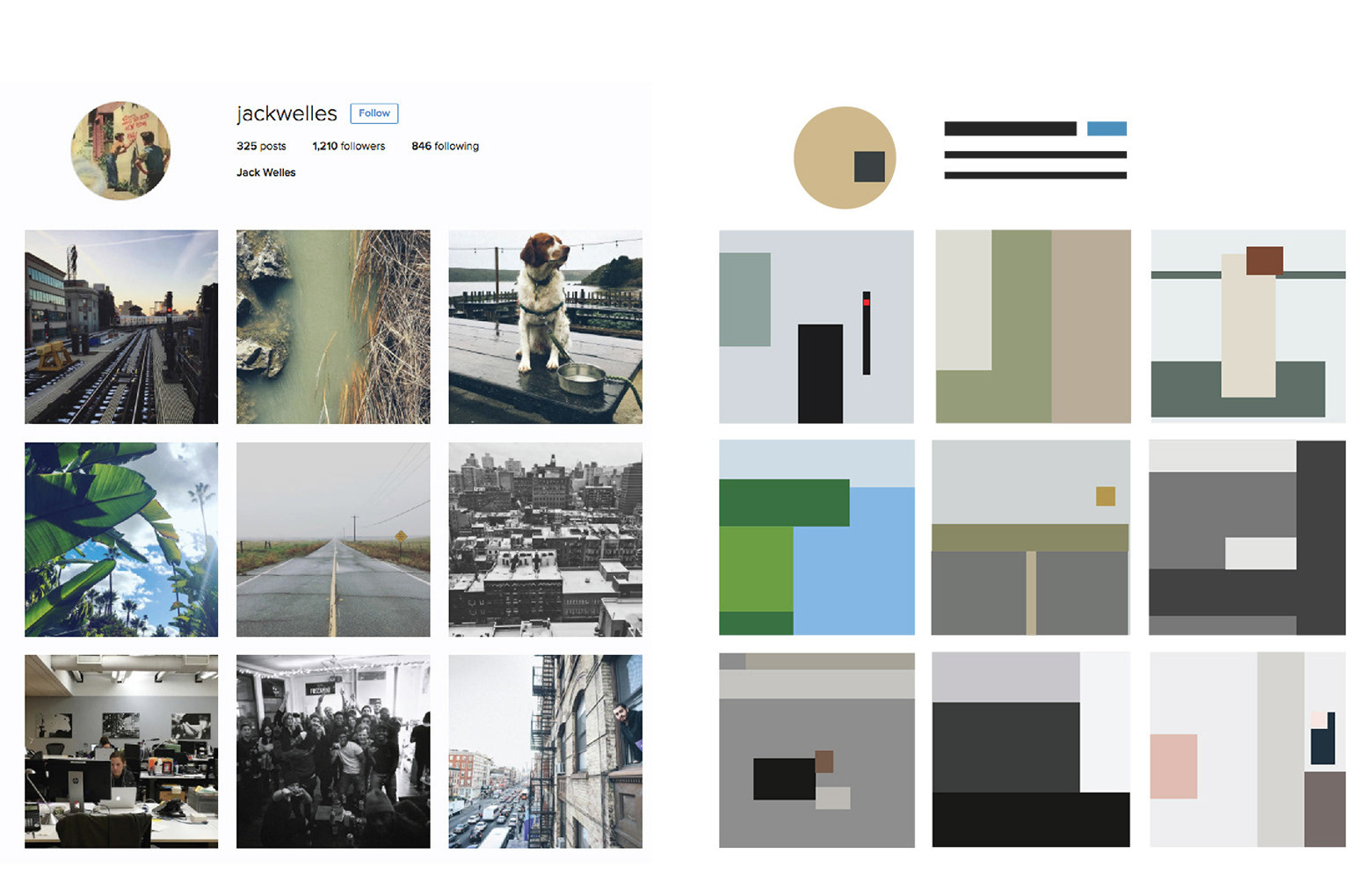1372x875 pixels.
Task: Open abstract tile with pink rectangle and navy block
Action: point(1247,749)
